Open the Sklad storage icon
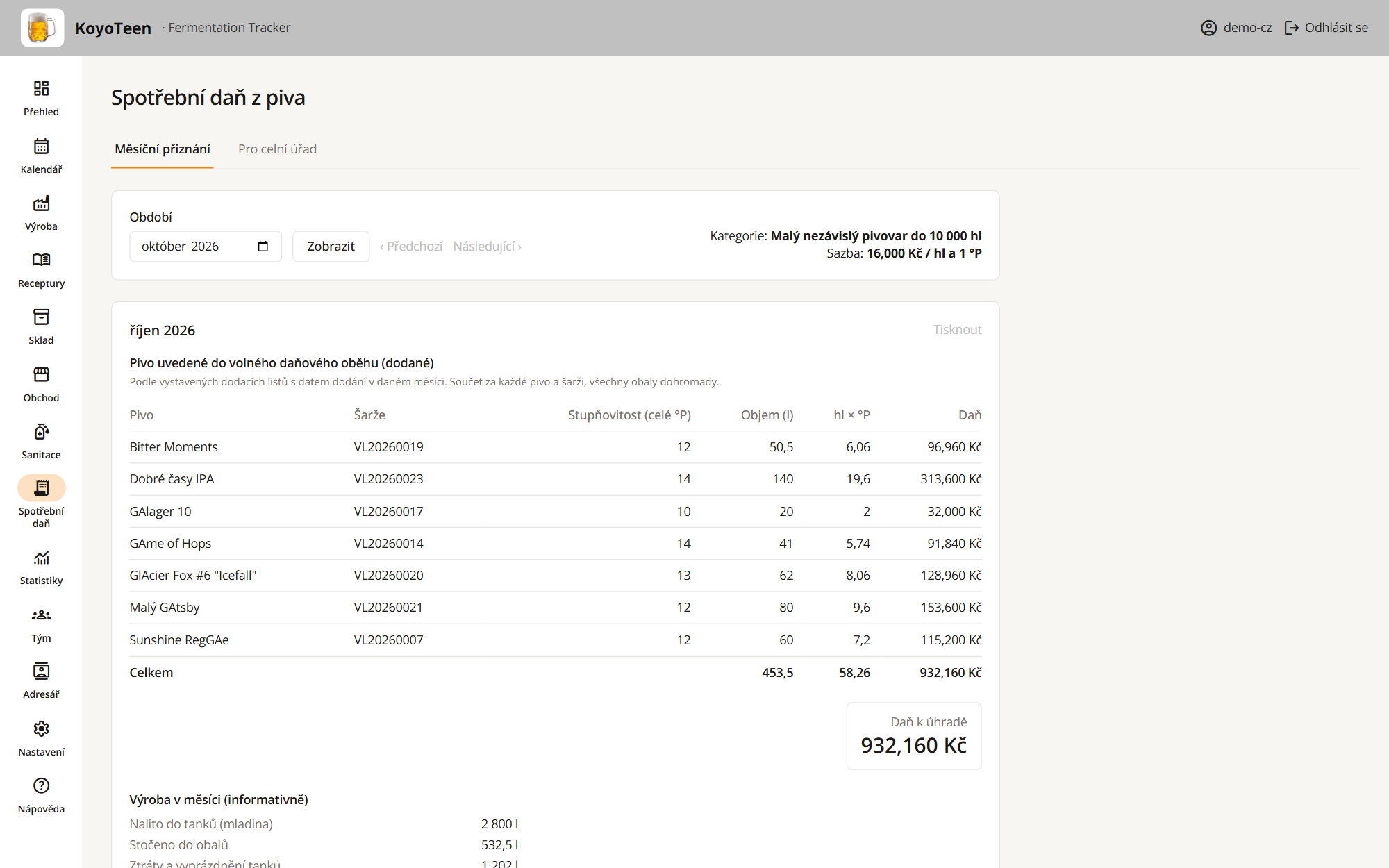The height and width of the screenshot is (868, 1389). (41, 317)
